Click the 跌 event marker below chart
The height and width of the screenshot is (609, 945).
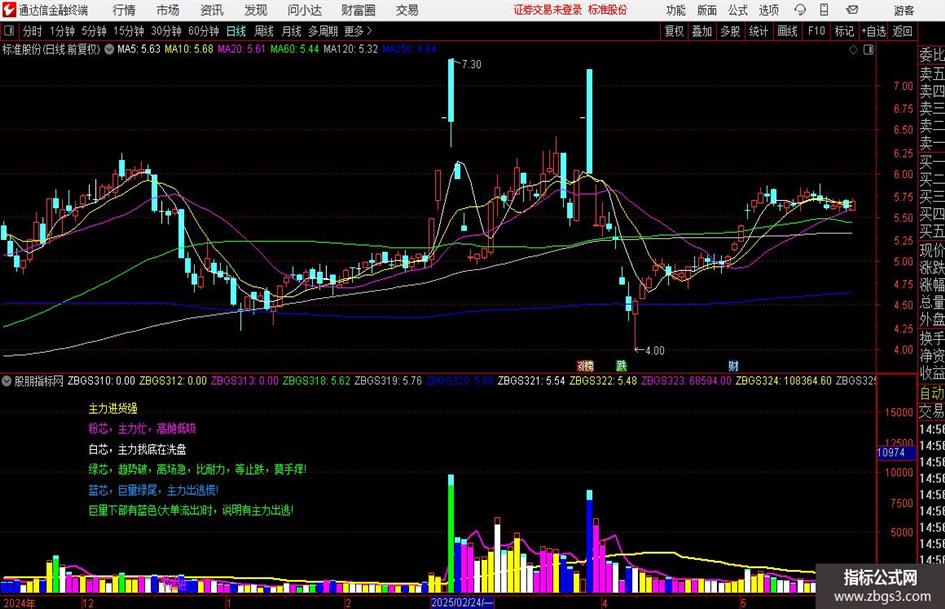[x=621, y=365]
